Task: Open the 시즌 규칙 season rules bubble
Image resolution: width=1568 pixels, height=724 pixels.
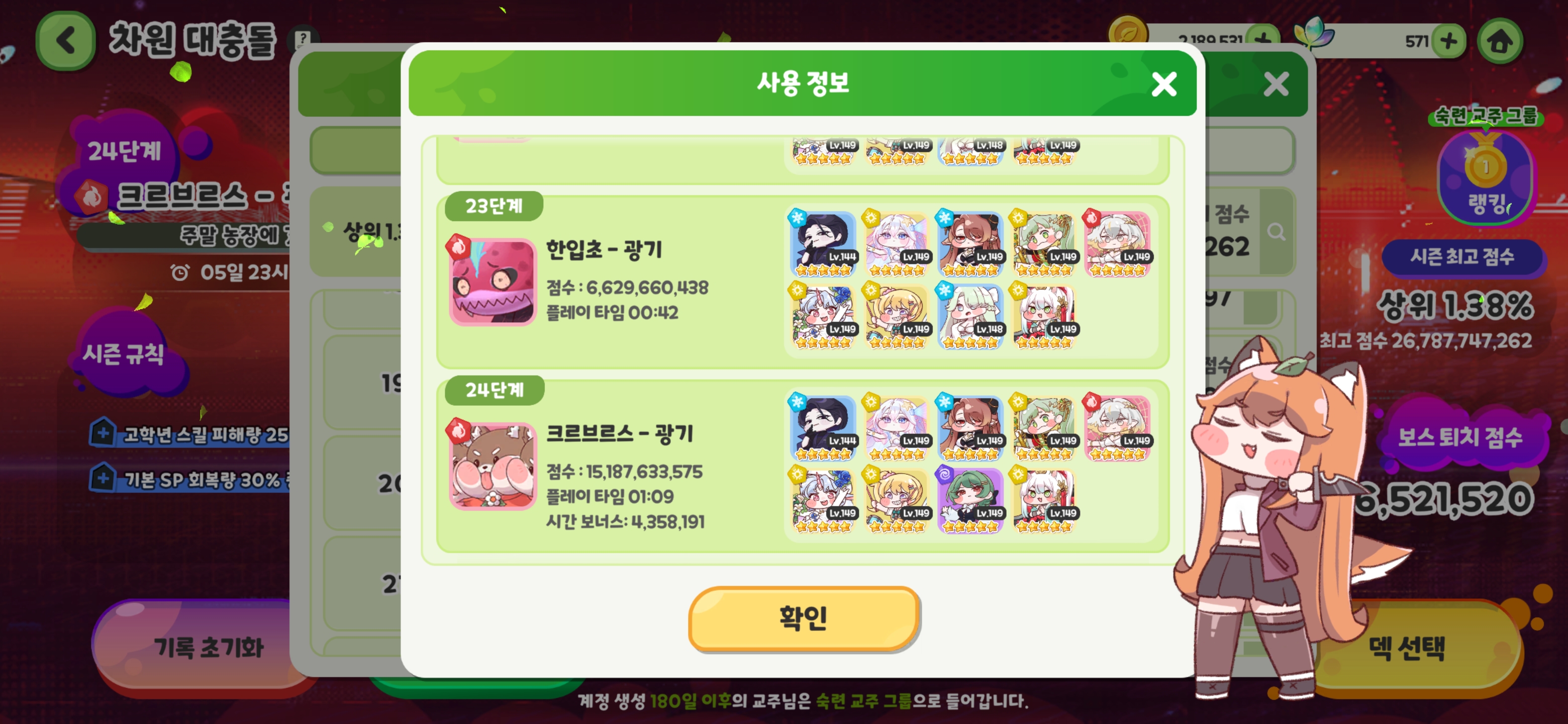Action: click(125, 353)
